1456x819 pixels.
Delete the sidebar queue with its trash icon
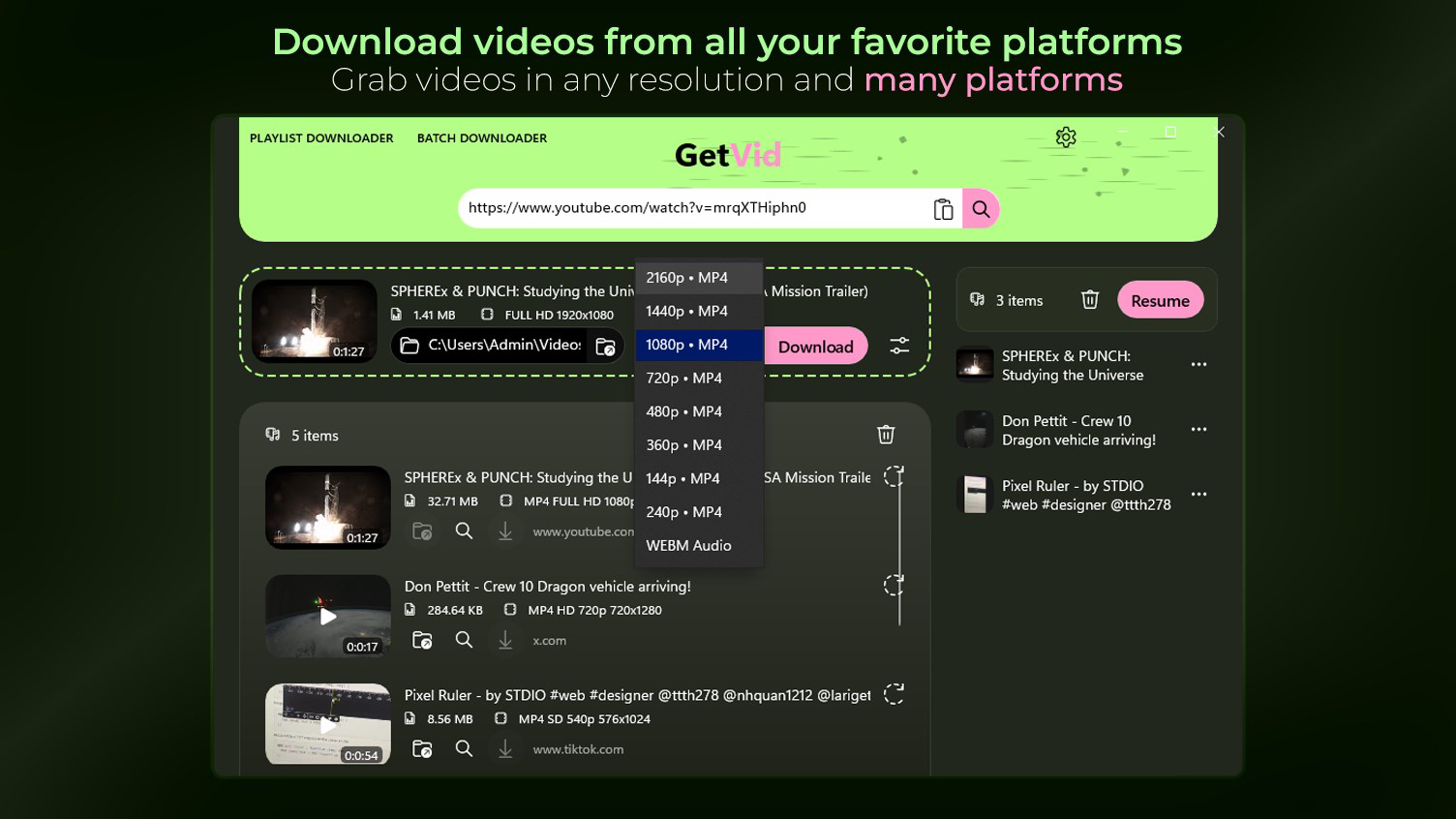tap(1089, 300)
